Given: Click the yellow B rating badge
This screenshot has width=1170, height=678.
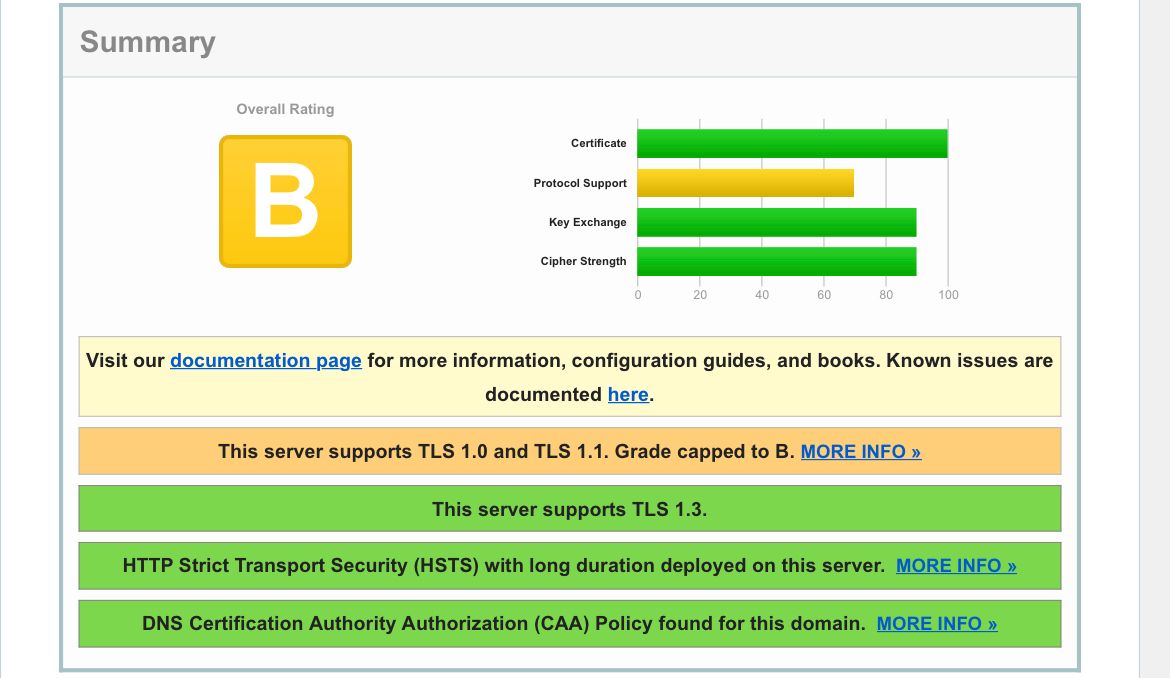Looking at the screenshot, I should tap(285, 201).
